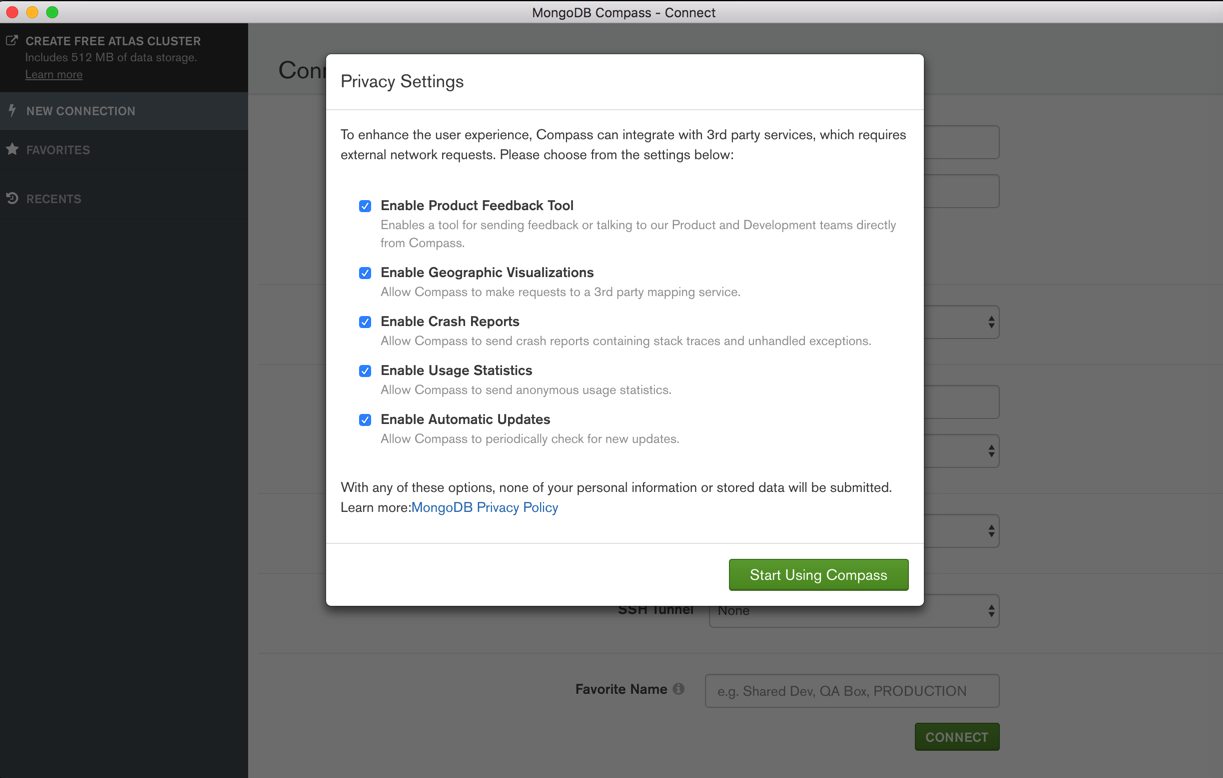1223x778 pixels.
Task: Click the external link icon beside Create Free Atlas Cluster
Action: point(12,41)
